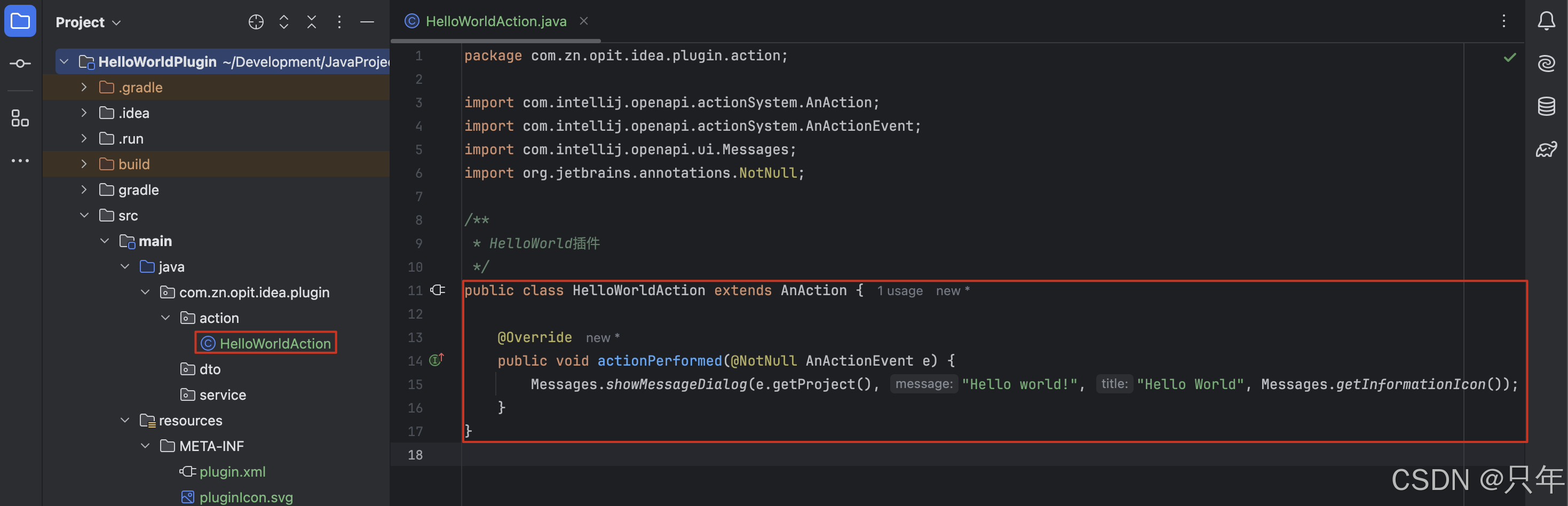
Task: Expand the .gradle folder
Action: click(x=84, y=88)
